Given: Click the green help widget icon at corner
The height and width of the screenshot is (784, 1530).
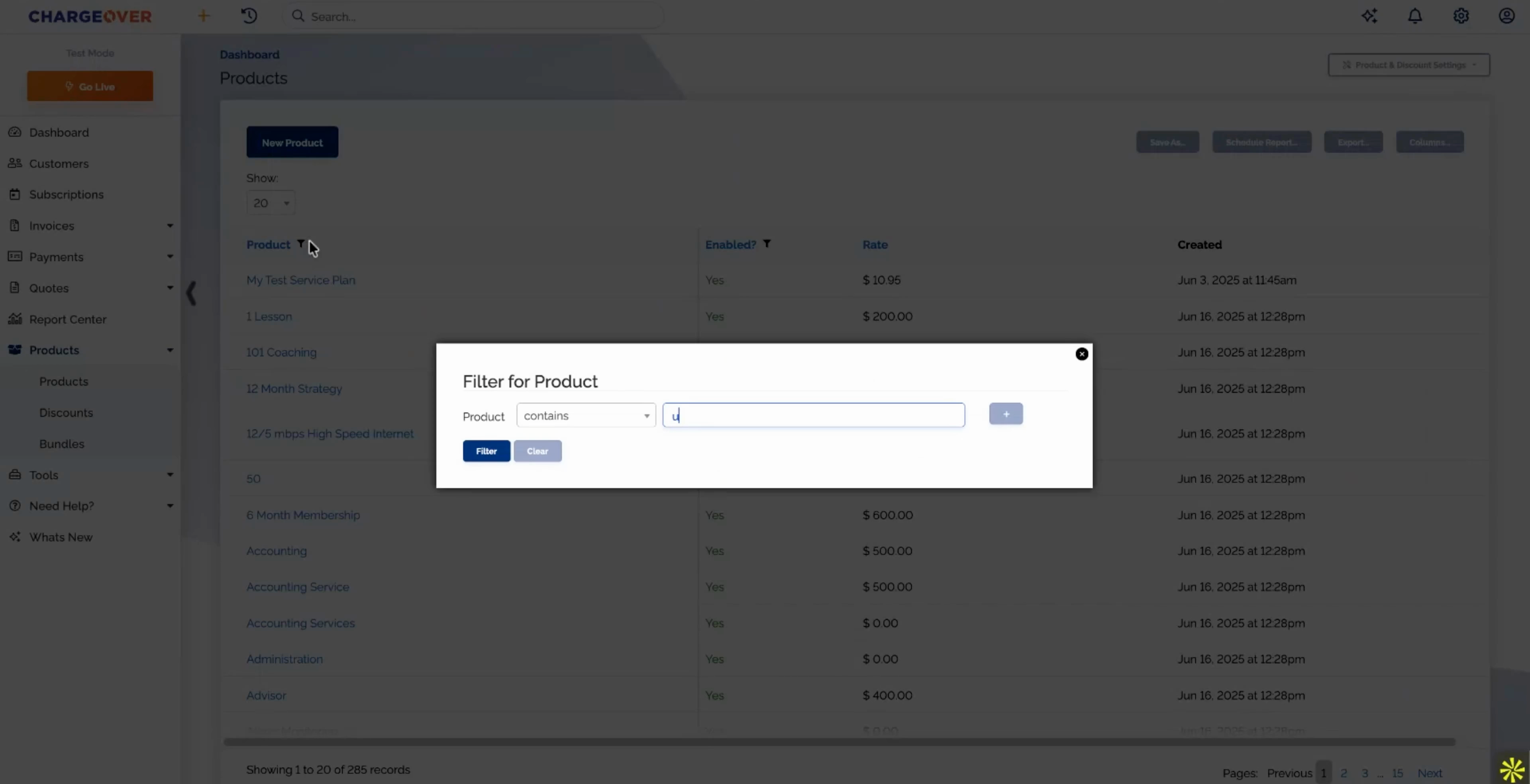Looking at the screenshot, I should [1512, 770].
